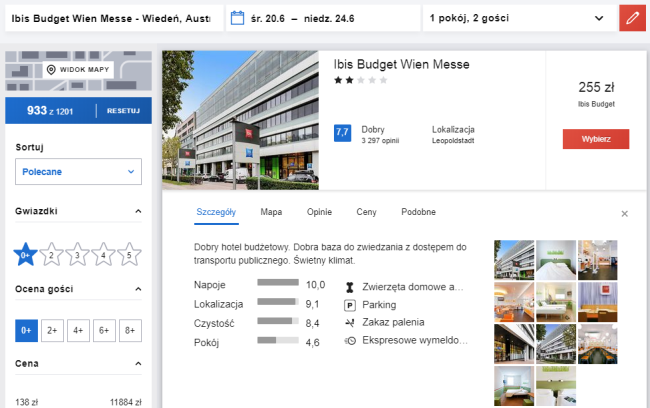Select the 6+ guest rating filter
This screenshot has height=408, width=650.
pos(103,330)
